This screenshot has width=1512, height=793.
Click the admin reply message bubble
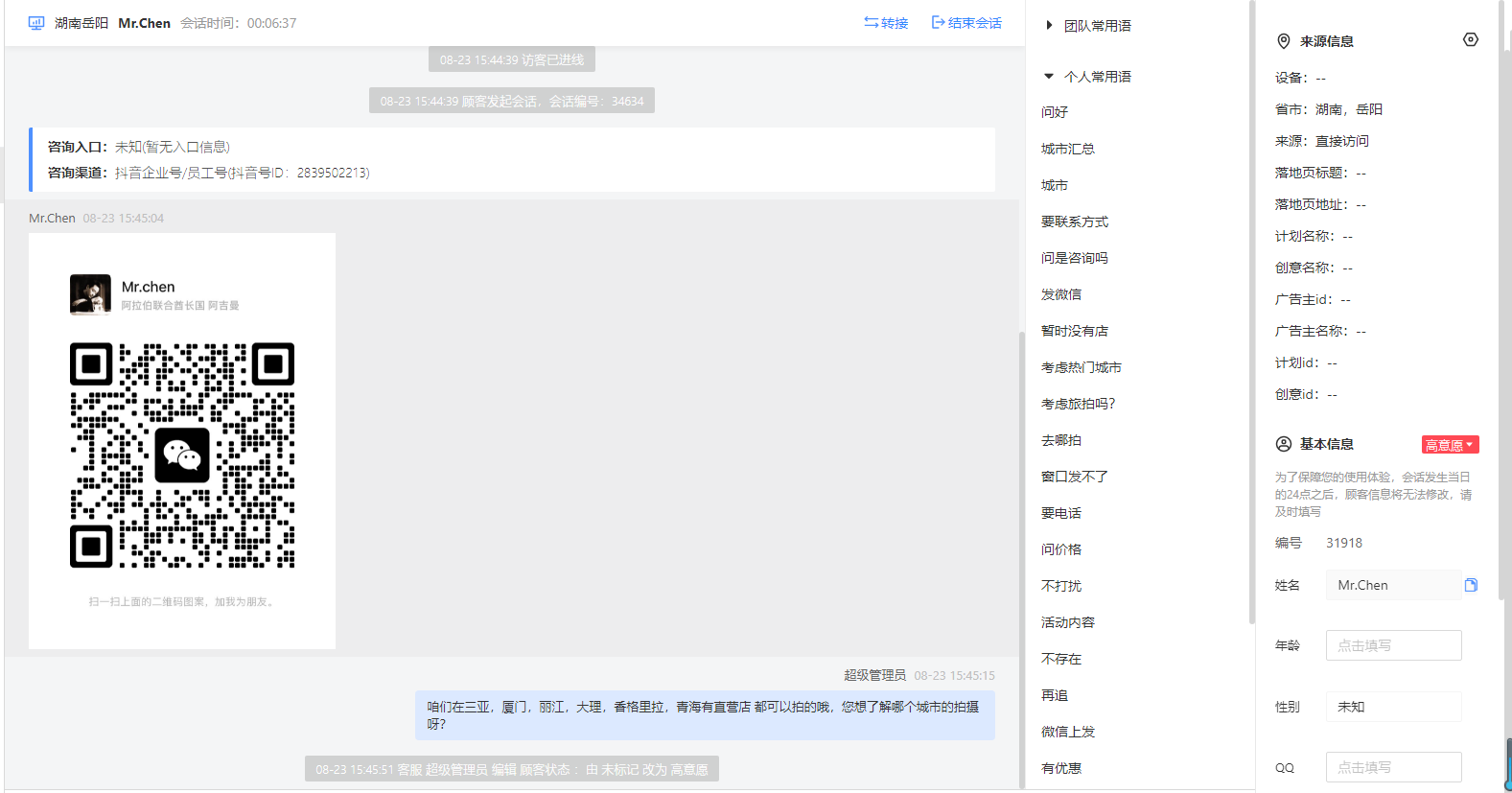[705, 715]
